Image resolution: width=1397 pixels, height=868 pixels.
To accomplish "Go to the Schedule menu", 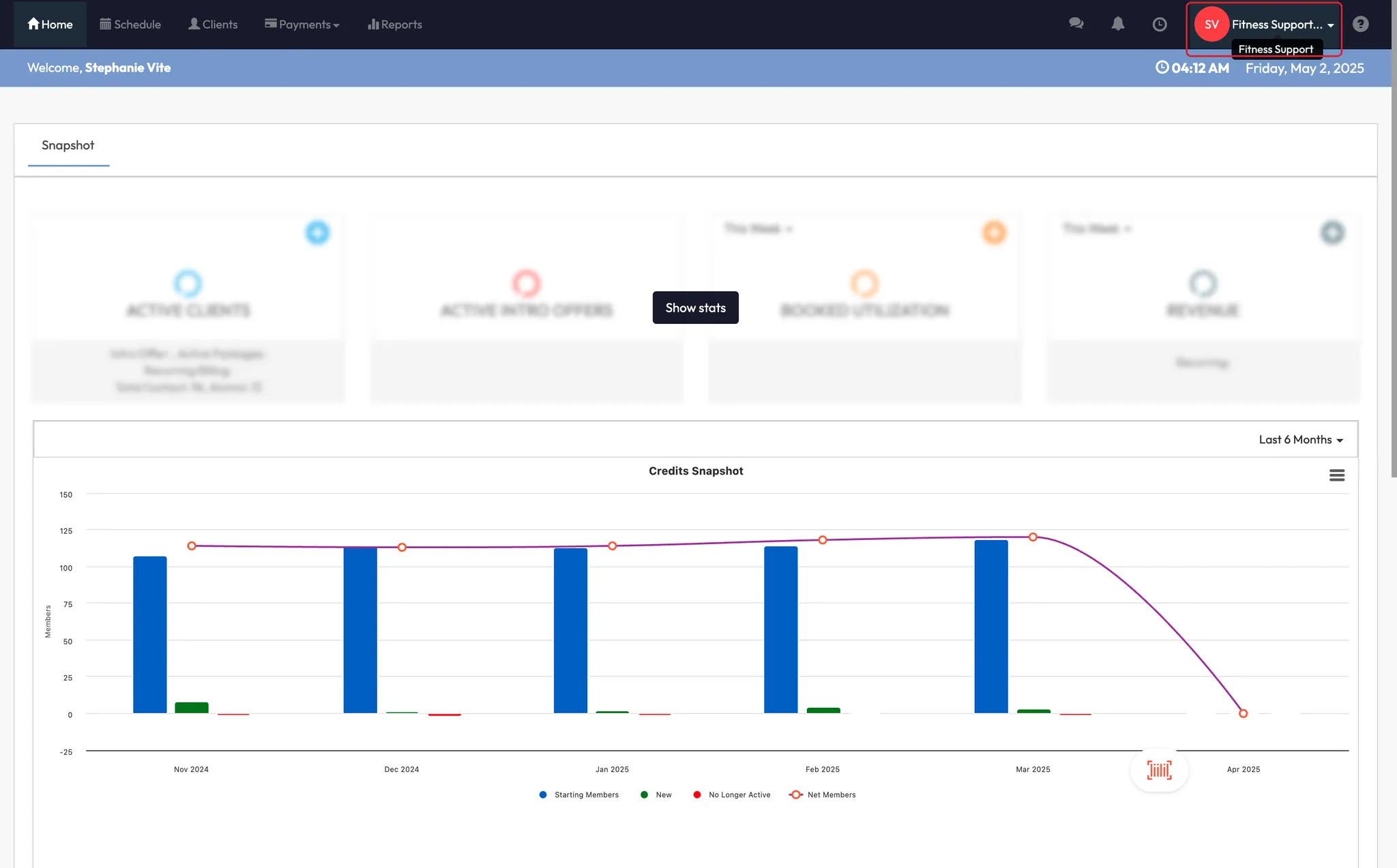I will pos(130,25).
